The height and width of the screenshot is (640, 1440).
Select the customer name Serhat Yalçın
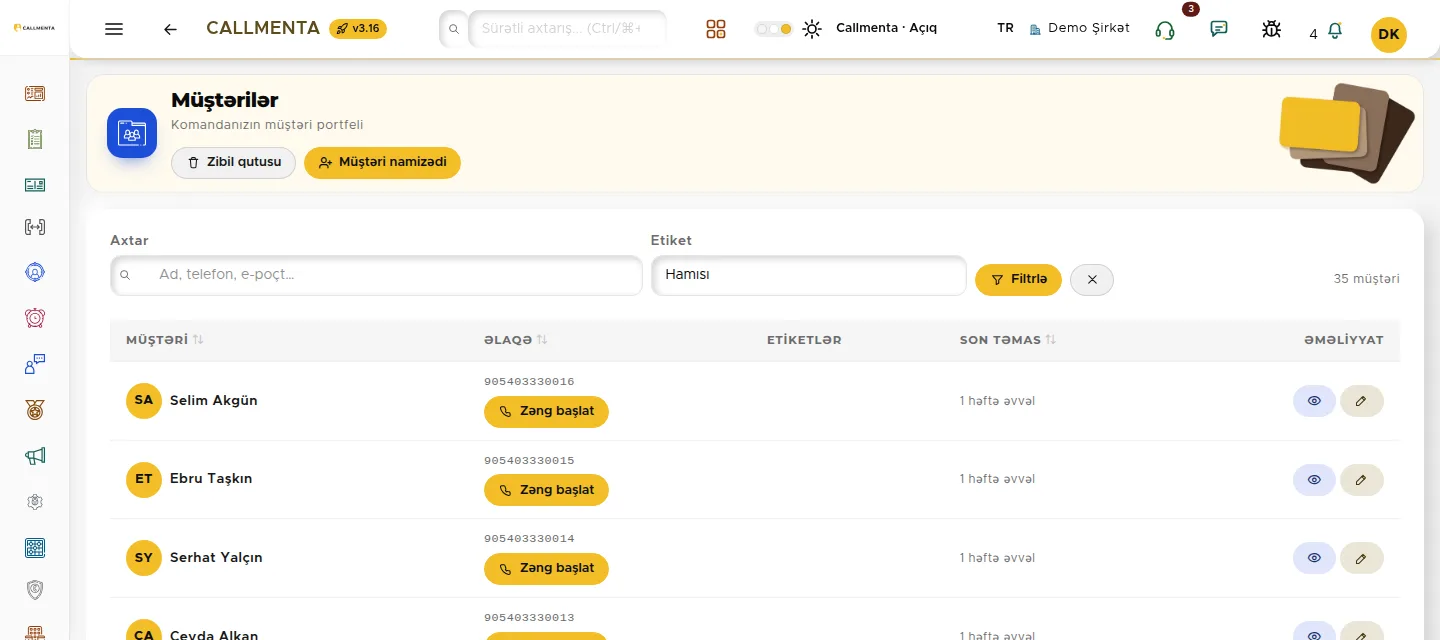(x=216, y=557)
